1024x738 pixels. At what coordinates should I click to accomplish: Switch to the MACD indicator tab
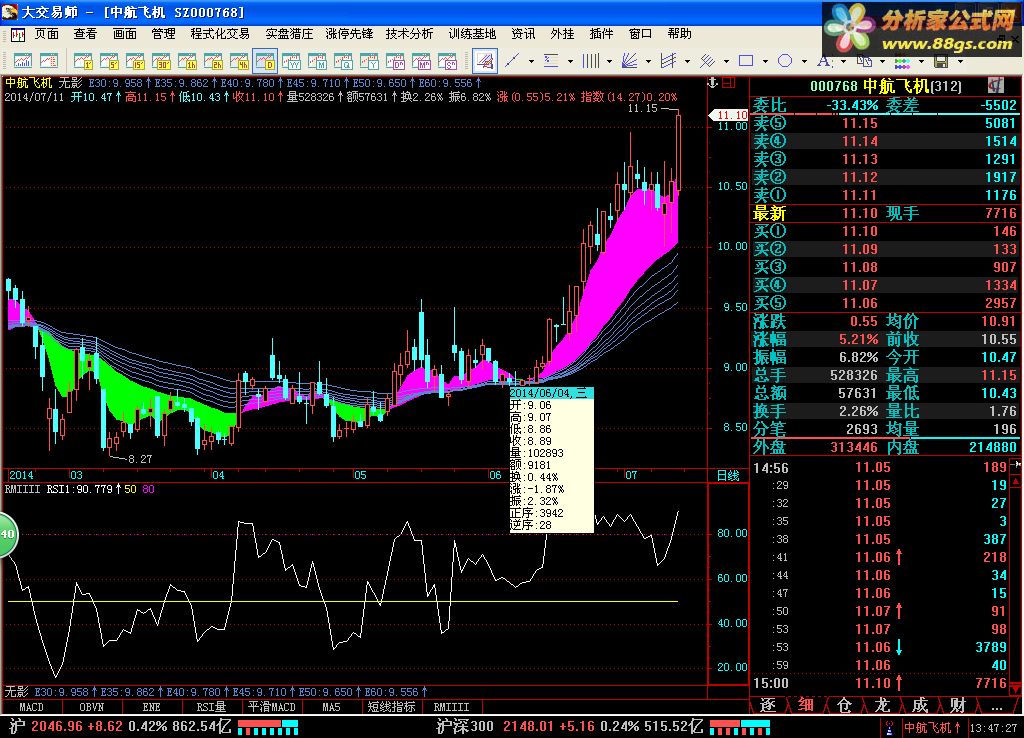31,707
